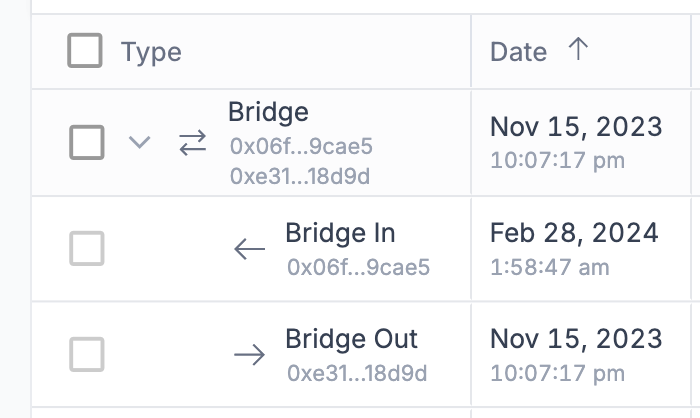Tick the Bridge Out row checkbox

tap(87, 354)
